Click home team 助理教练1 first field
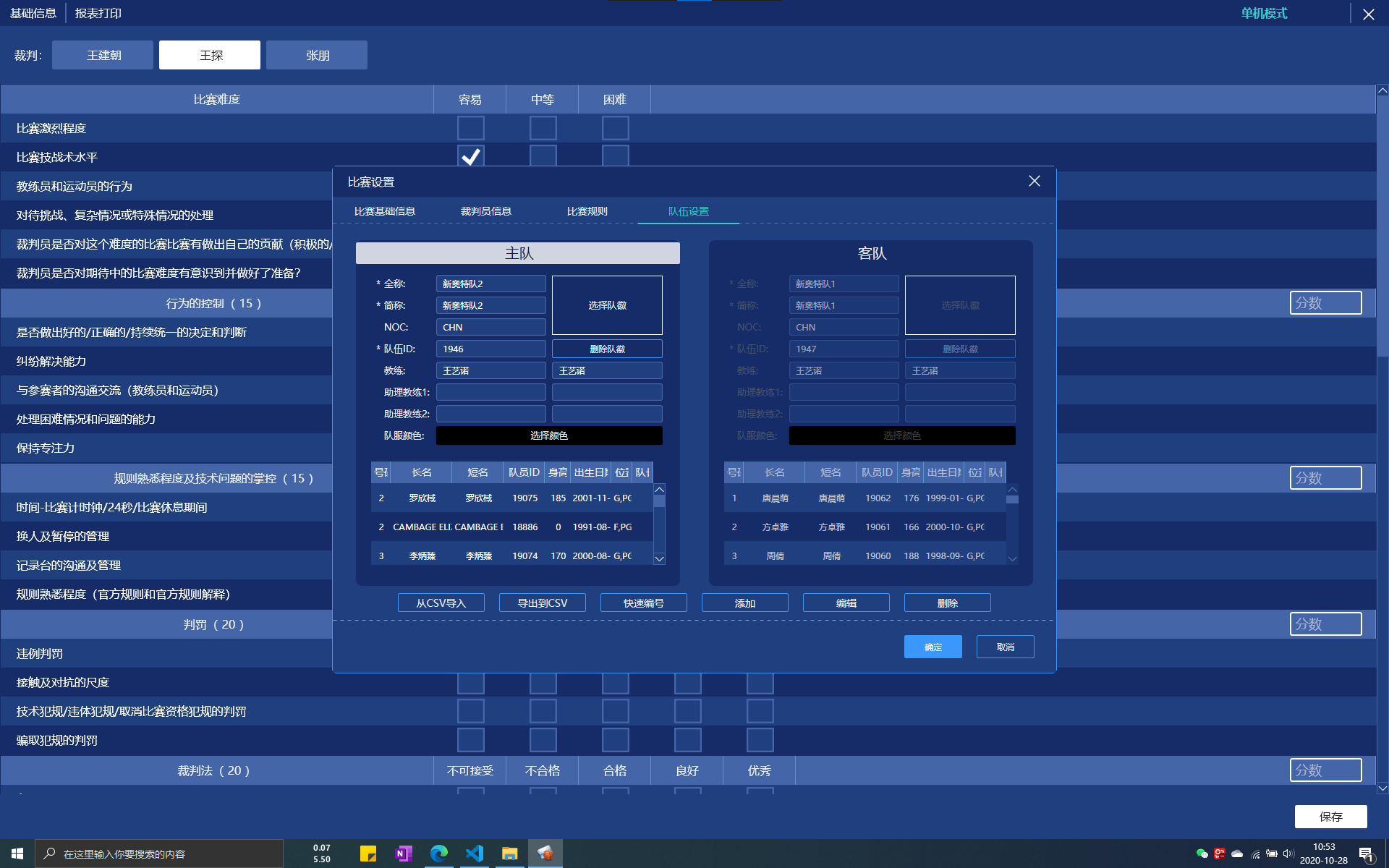 pyautogui.click(x=491, y=392)
